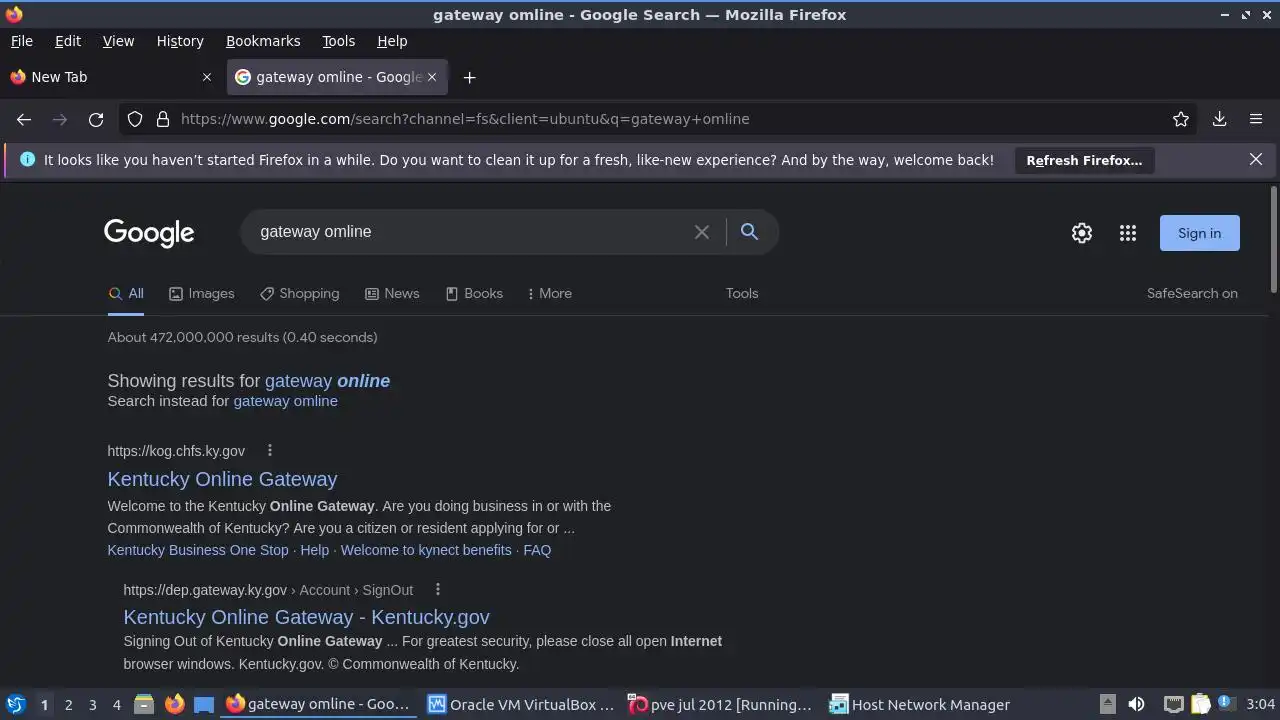Open the Edit menu

[68, 41]
